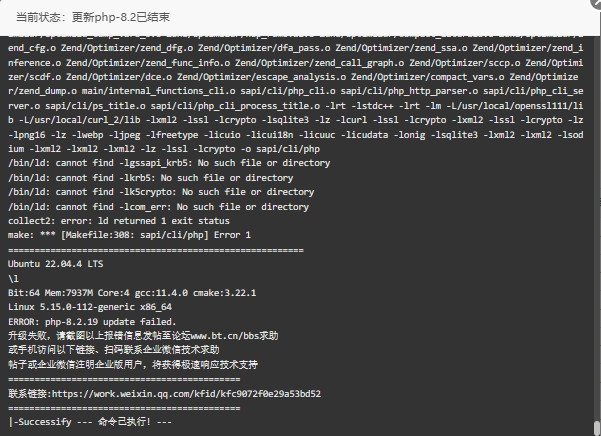Viewport: 601px width, 436px height.
Task: Click the 'cannot find -lk5crypto' error line
Action: 161,192
